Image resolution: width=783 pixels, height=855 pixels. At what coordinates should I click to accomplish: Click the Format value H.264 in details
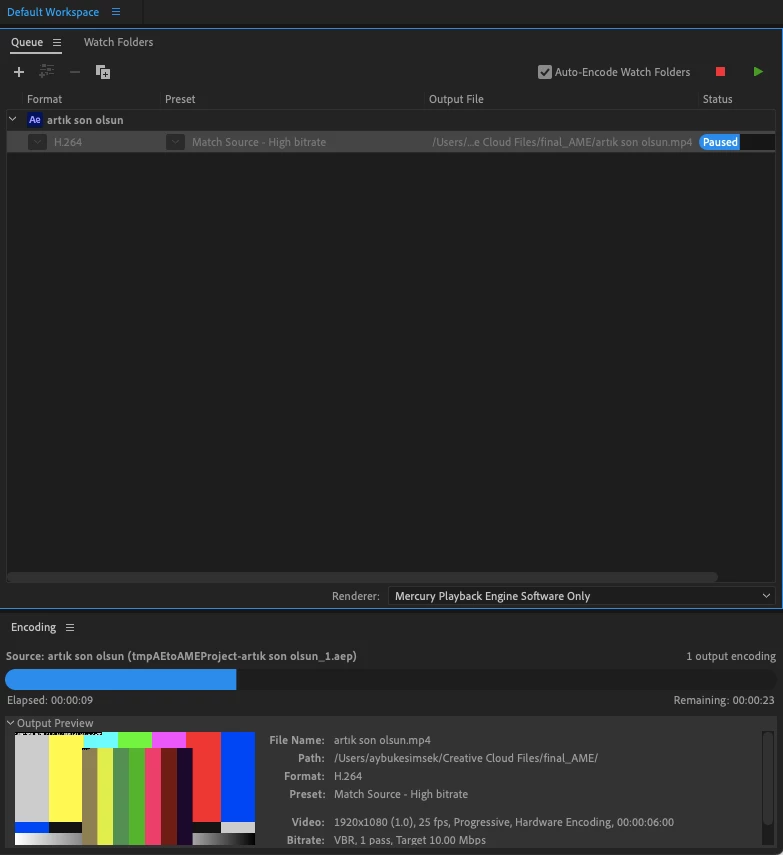[x=347, y=776]
